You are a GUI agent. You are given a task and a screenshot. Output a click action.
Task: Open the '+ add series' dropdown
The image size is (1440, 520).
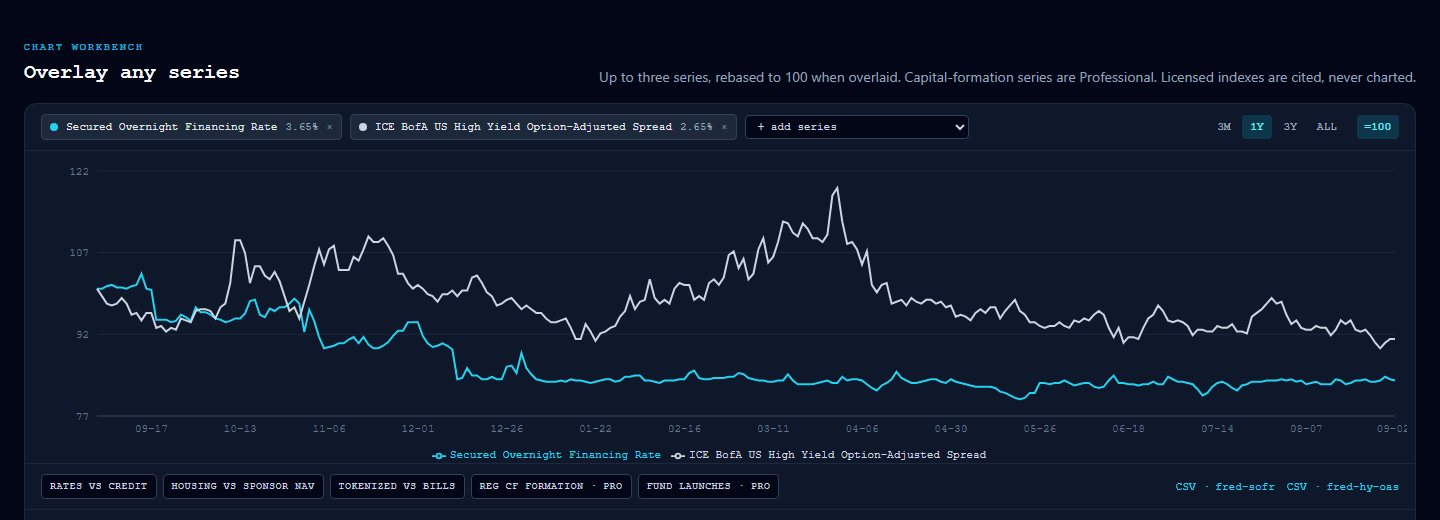[x=857, y=127]
